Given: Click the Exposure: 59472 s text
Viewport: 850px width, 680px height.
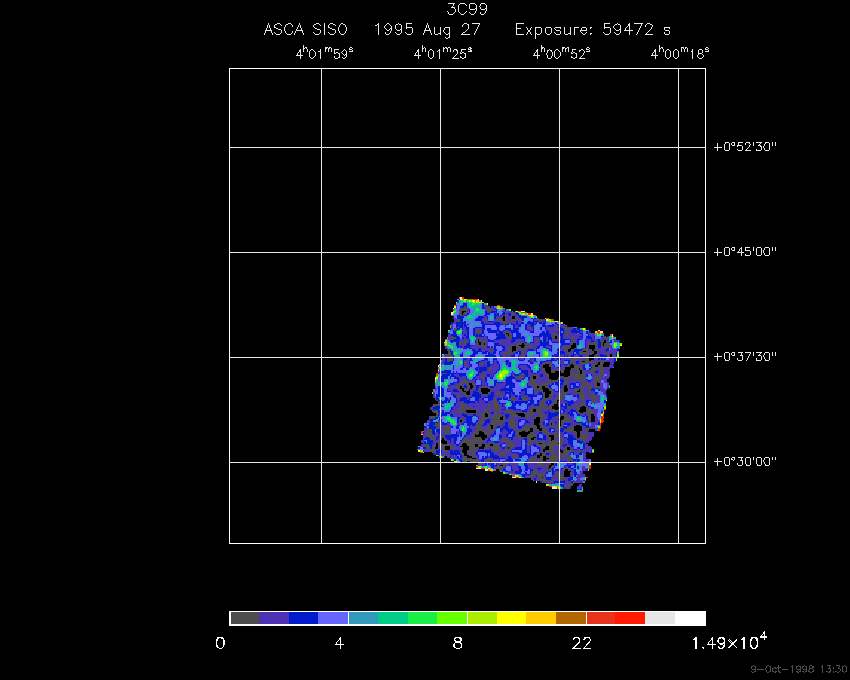Looking at the screenshot, I should click(x=593, y=29).
